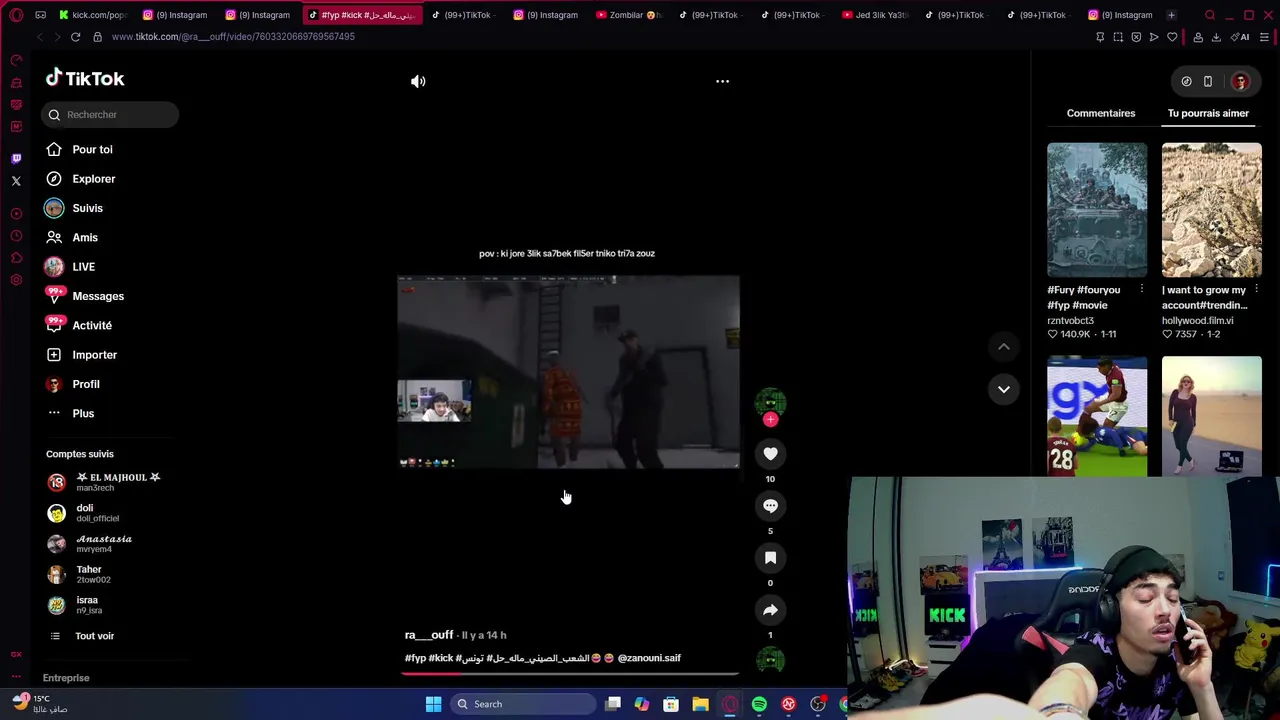The image size is (1280, 720).
Task: Open X (Twitter) in Opera sidebar
Action: point(16,181)
